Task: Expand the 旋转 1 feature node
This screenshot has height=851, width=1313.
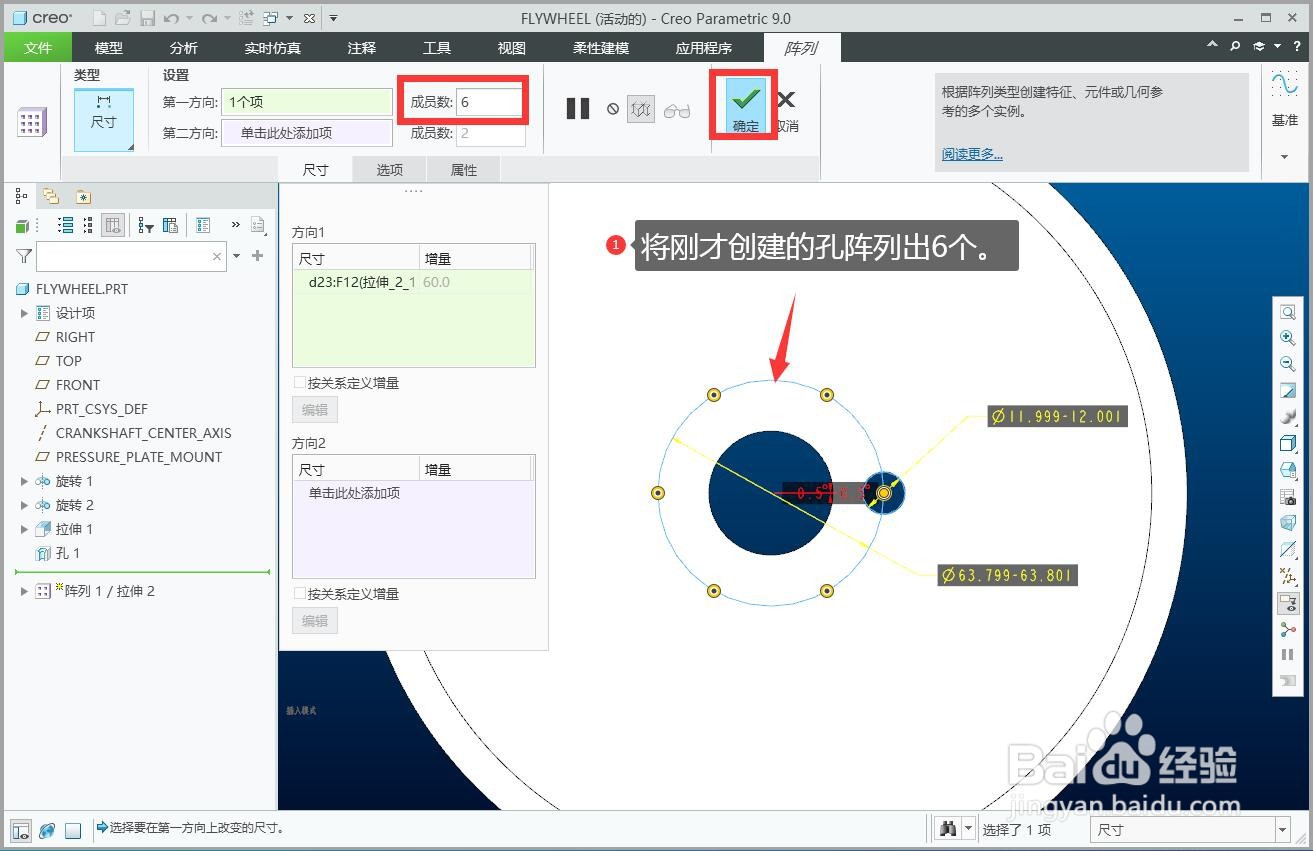Action: pos(24,481)
